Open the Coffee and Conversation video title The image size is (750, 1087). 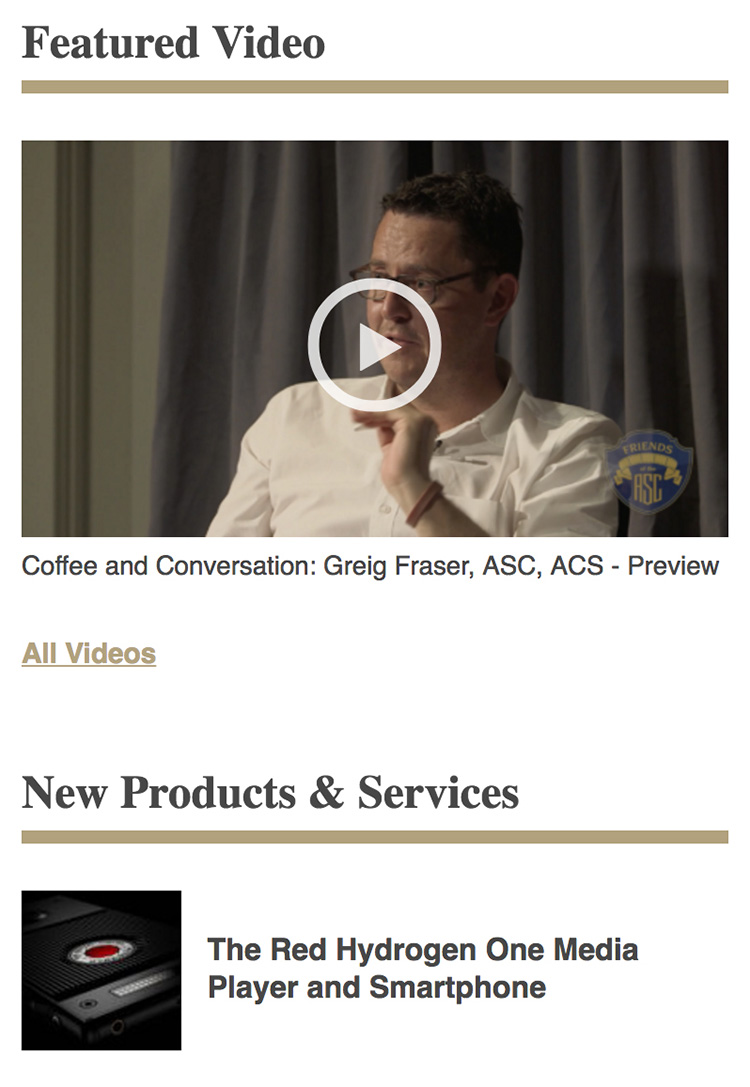pos(370,566)
